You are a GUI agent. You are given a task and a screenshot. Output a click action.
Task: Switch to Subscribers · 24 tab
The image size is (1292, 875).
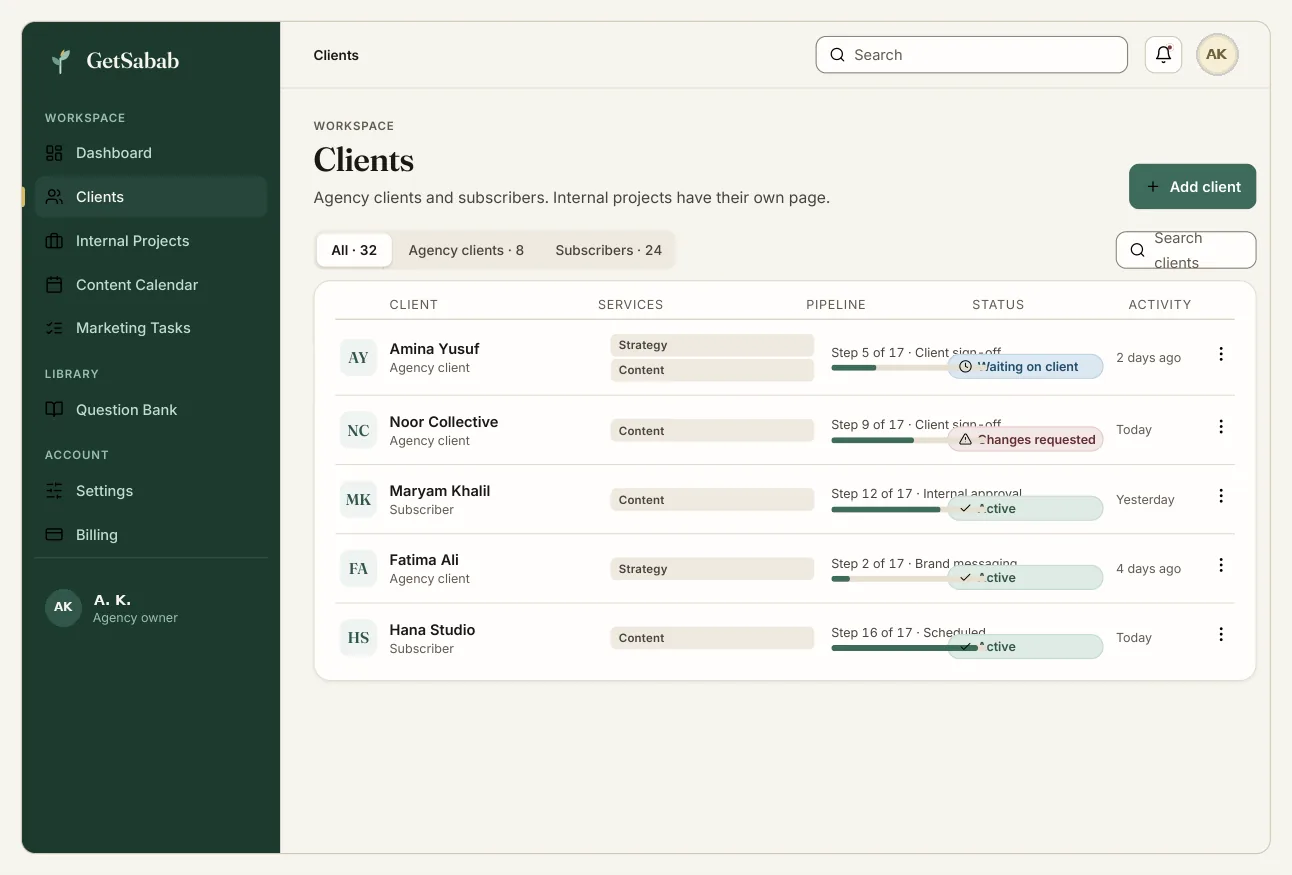tap(609, 250)
